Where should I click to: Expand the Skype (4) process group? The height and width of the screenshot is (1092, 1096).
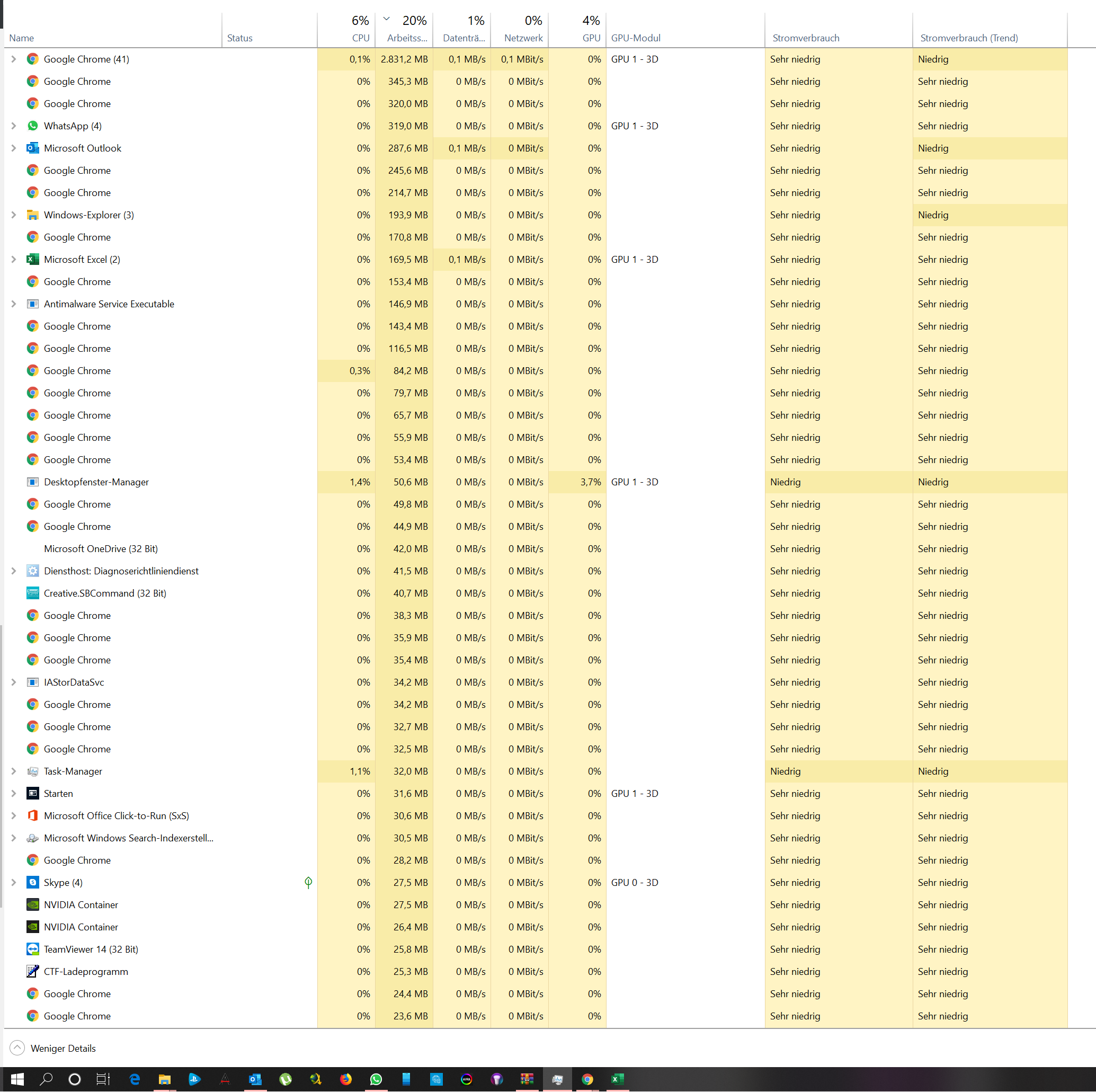pos(14,883)
